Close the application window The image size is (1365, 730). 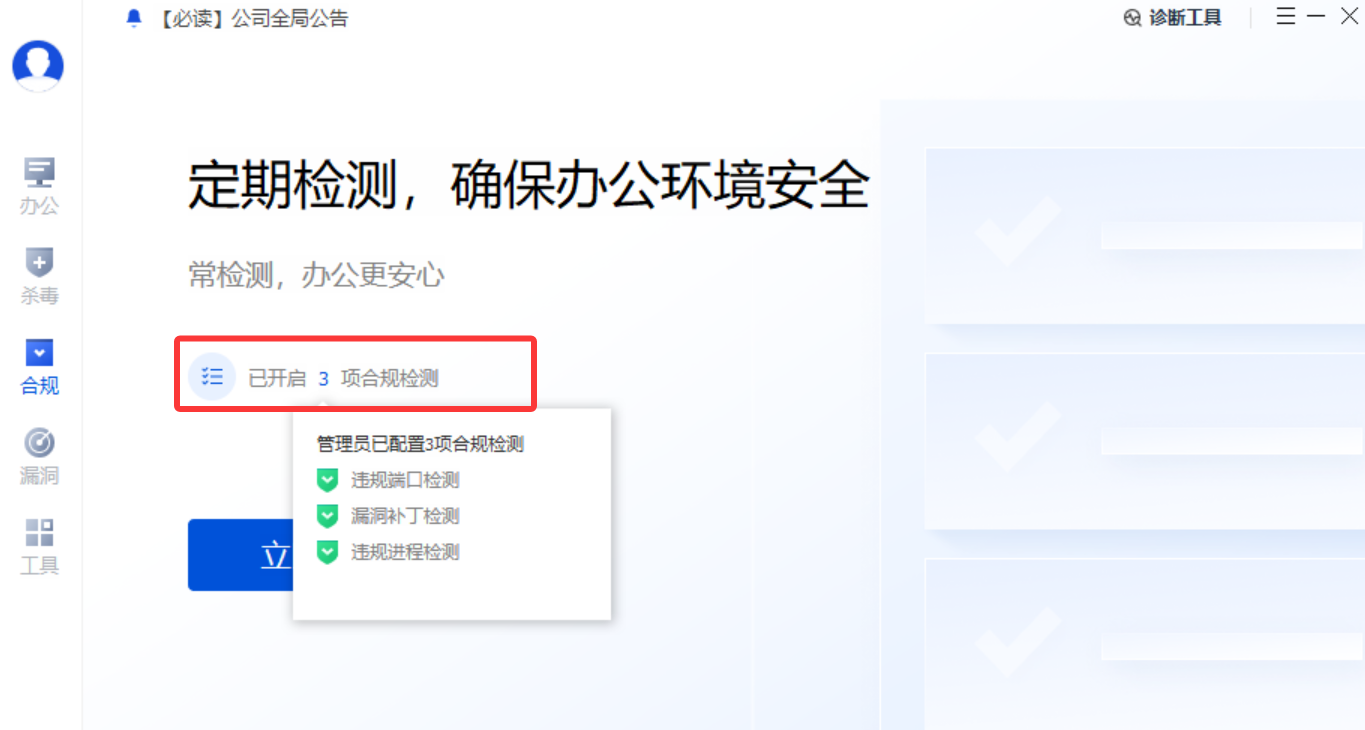coord(1349,16)
